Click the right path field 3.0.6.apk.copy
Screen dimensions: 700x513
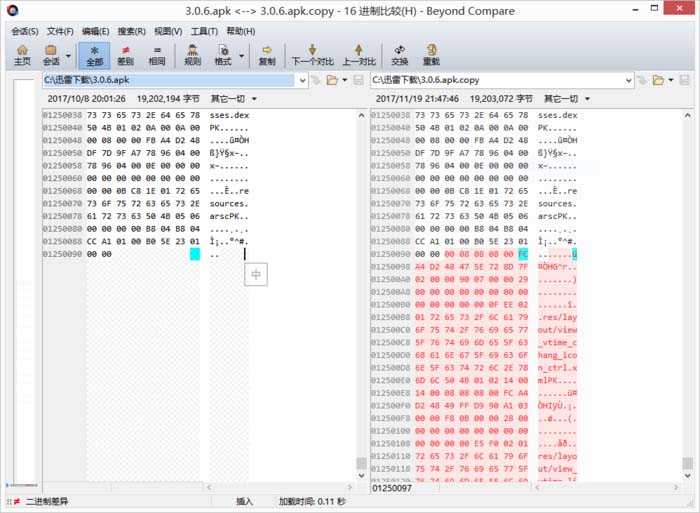point(496,80)
